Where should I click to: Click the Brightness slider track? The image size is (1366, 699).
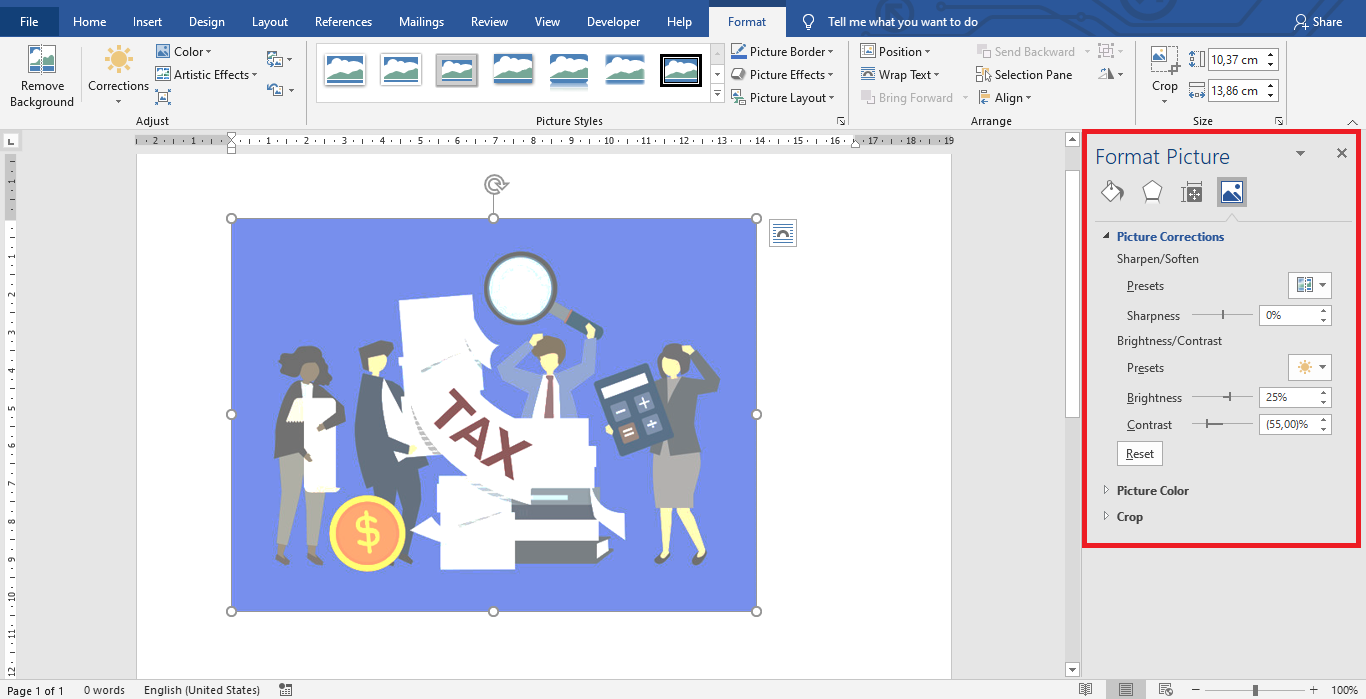[x=1221, y=398]
